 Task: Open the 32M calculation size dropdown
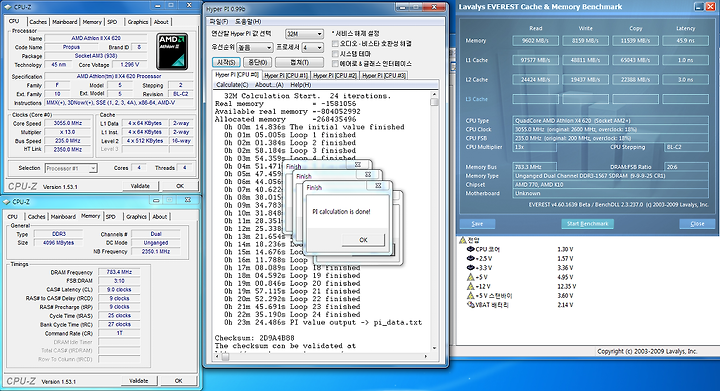(x=304, y=34)
